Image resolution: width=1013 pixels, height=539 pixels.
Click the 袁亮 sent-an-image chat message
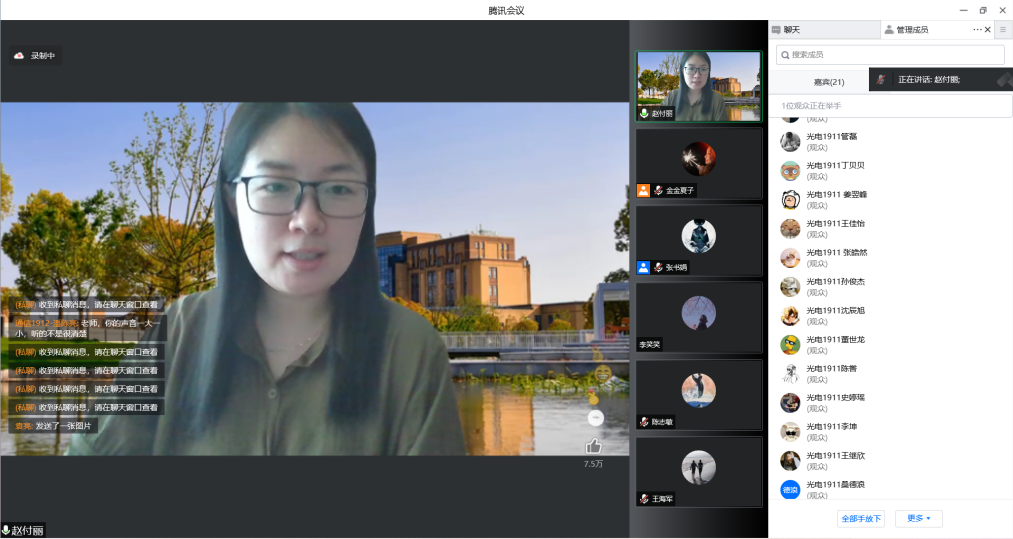[54, 425]
